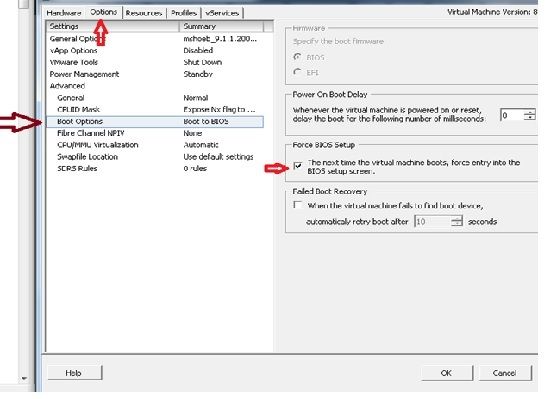
Task: Click the 'Standby' summary value
Action: pos(198,74)
